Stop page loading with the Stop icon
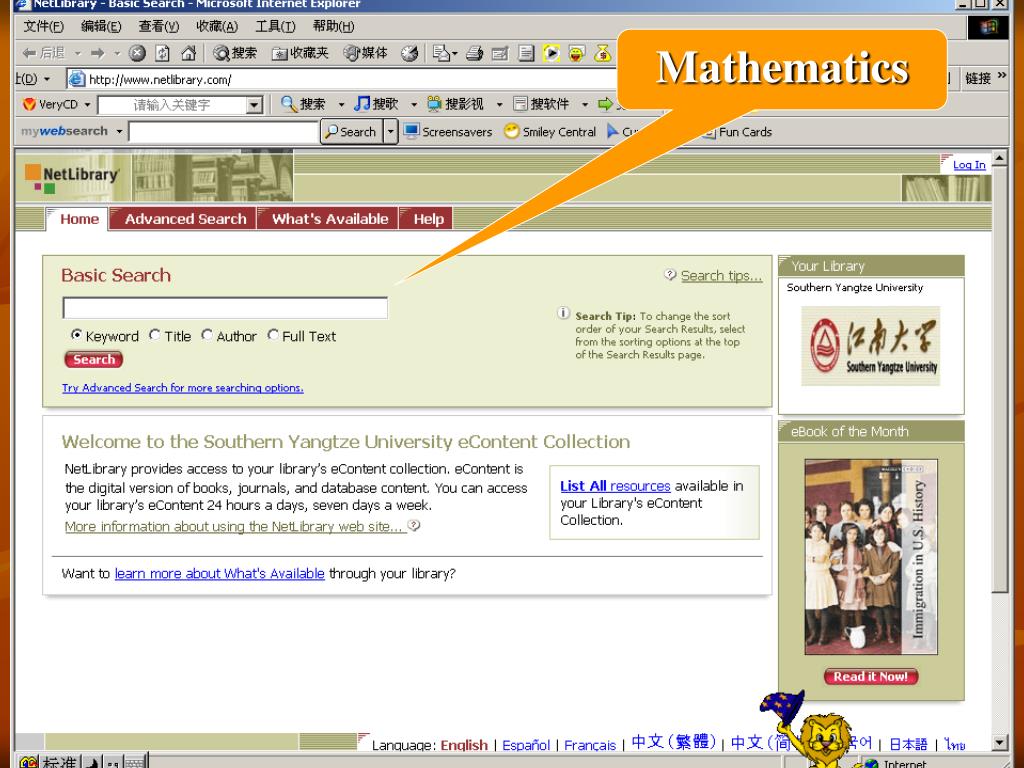Screen dimensions: 1024x768 136,53
